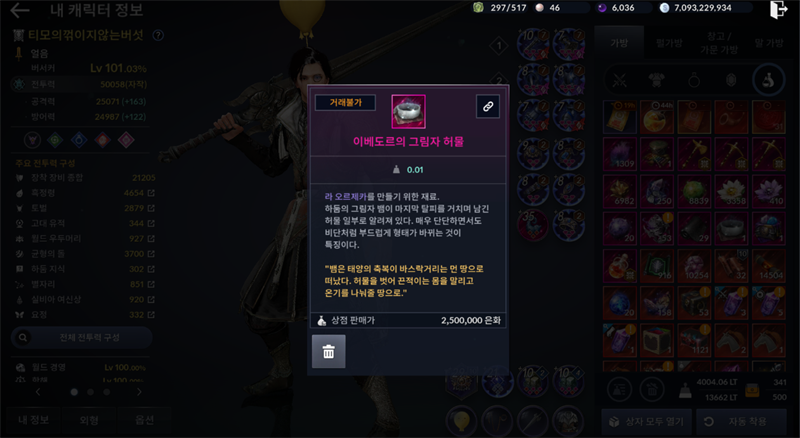
Task: Click the exit door icon at top right
Action: point(779,10)
